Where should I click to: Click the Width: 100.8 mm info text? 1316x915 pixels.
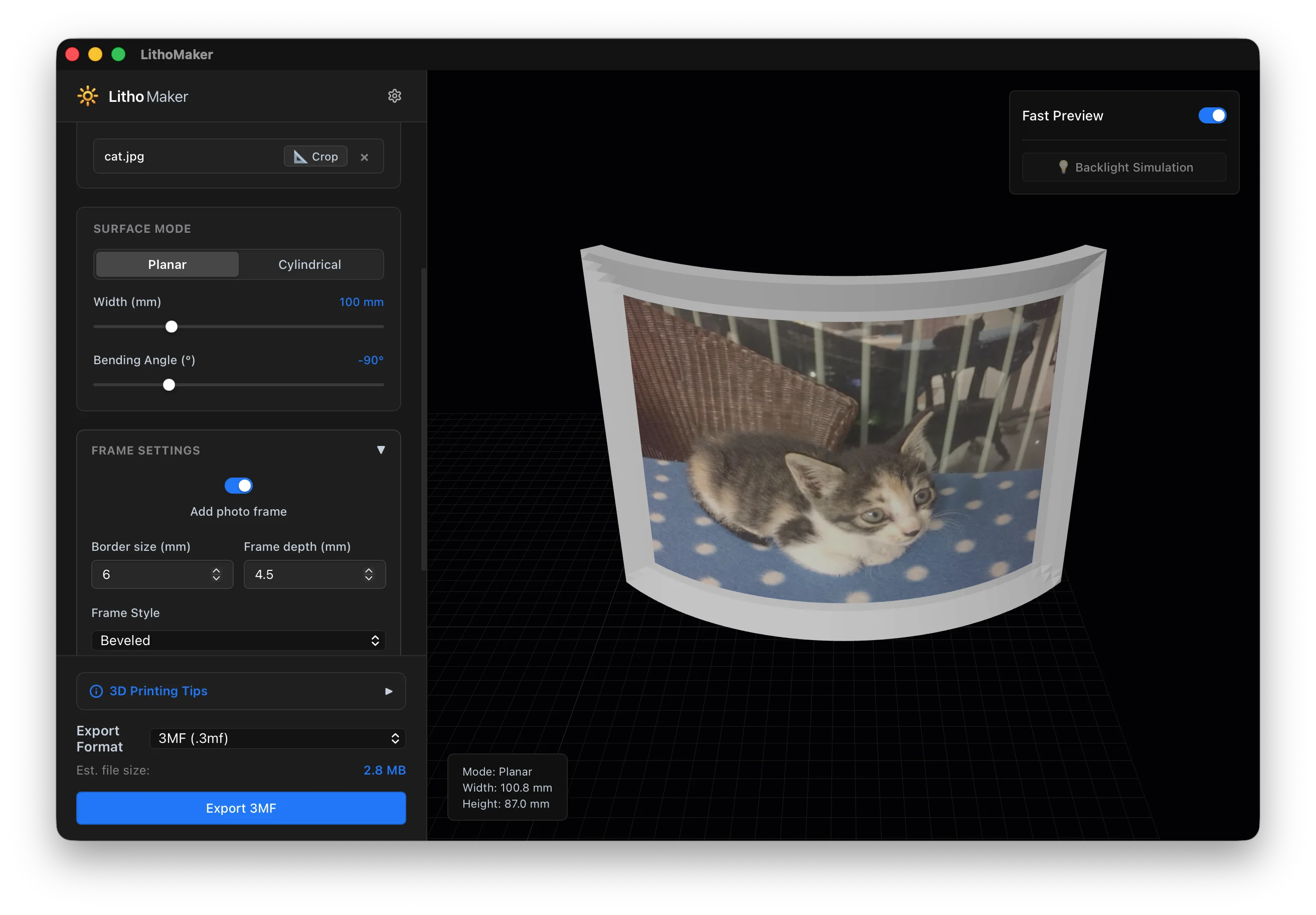pyautogui.click(x=507, y=788)
